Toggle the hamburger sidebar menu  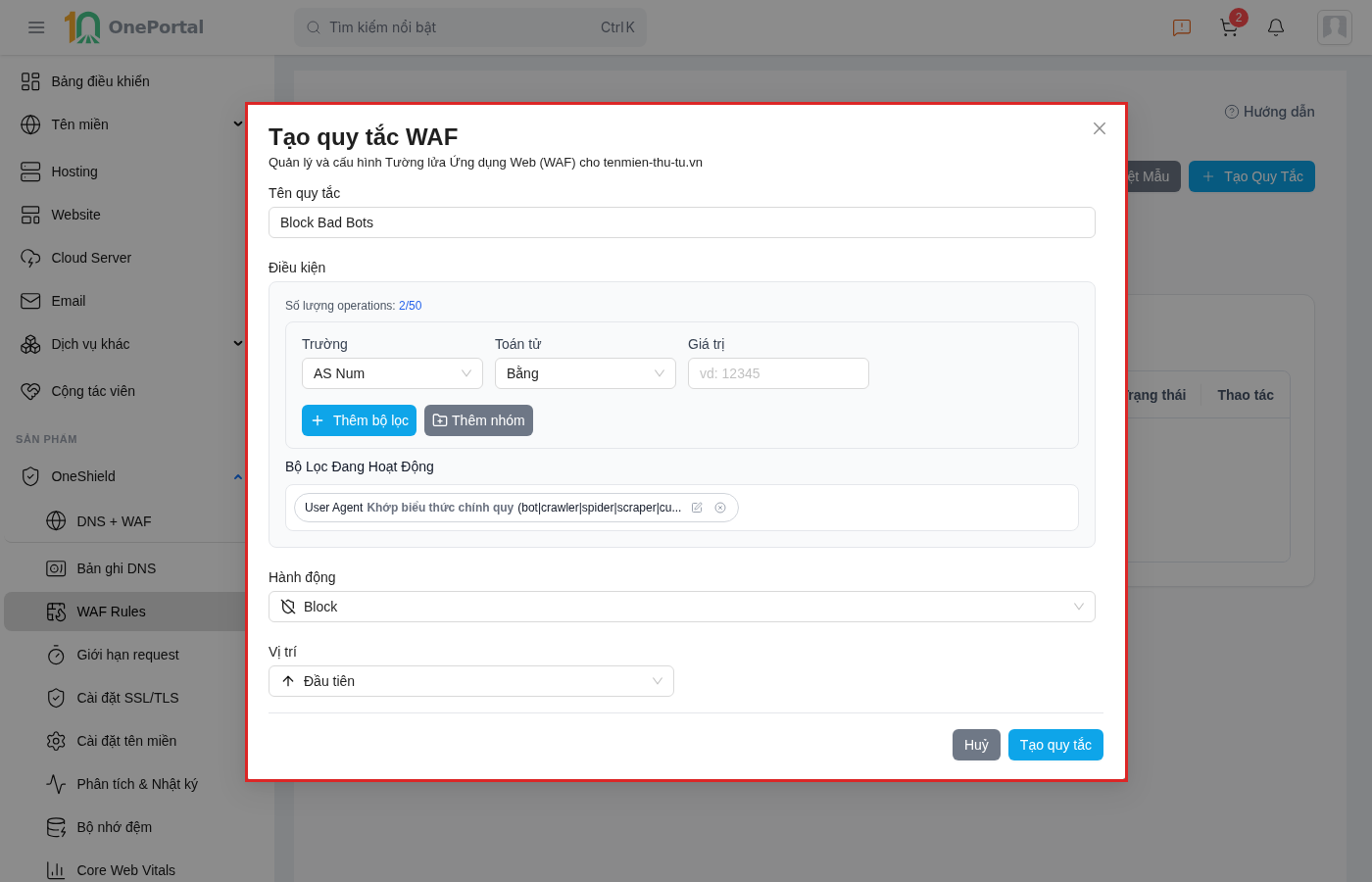pos(36,27)
